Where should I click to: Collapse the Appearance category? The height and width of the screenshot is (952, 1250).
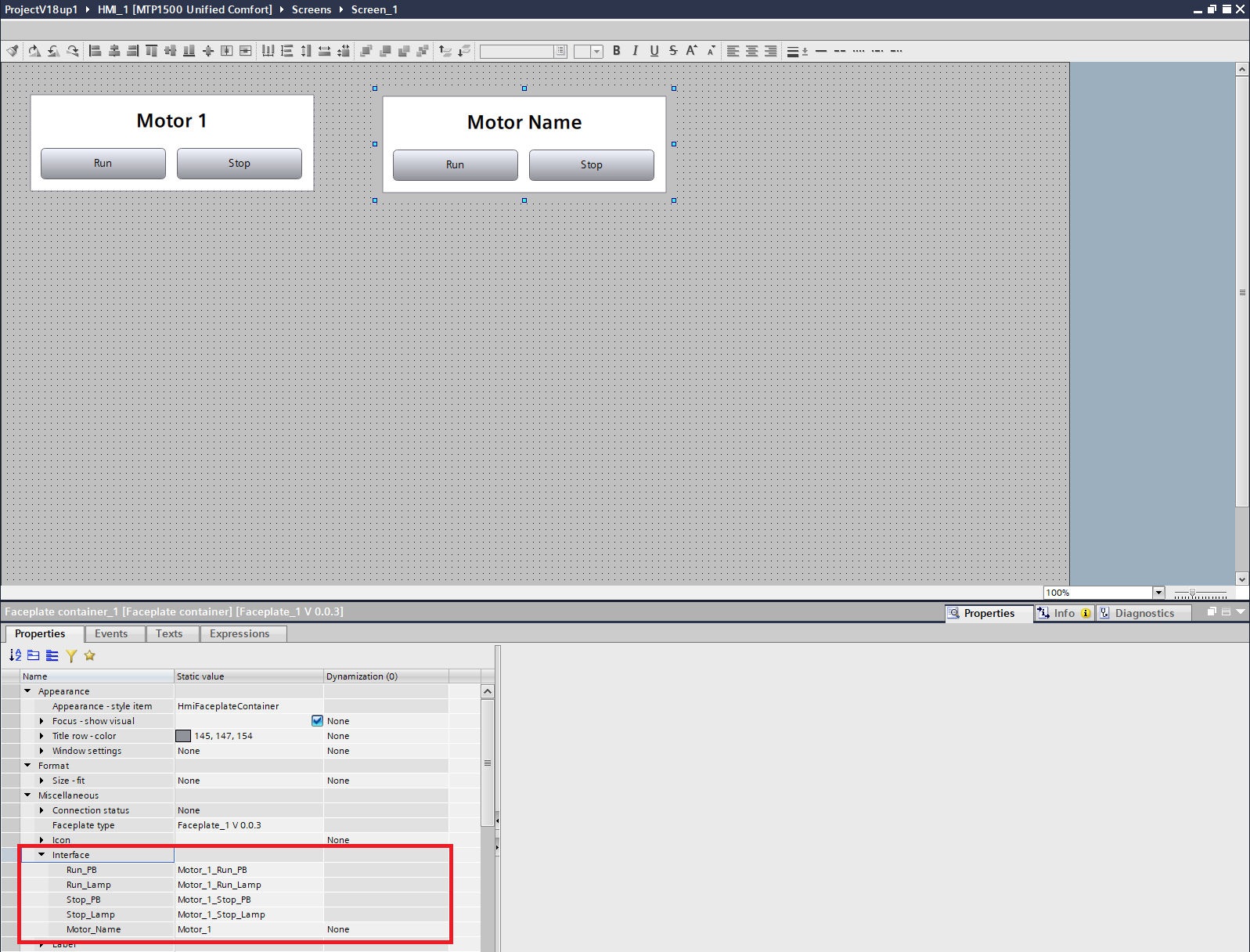tap(27, 691)
